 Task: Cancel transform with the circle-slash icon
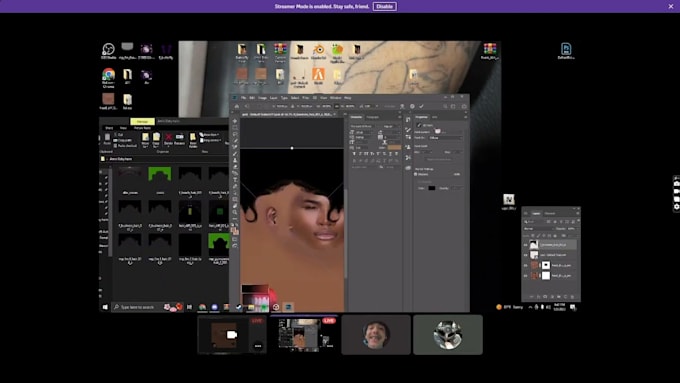pos(412,106)
